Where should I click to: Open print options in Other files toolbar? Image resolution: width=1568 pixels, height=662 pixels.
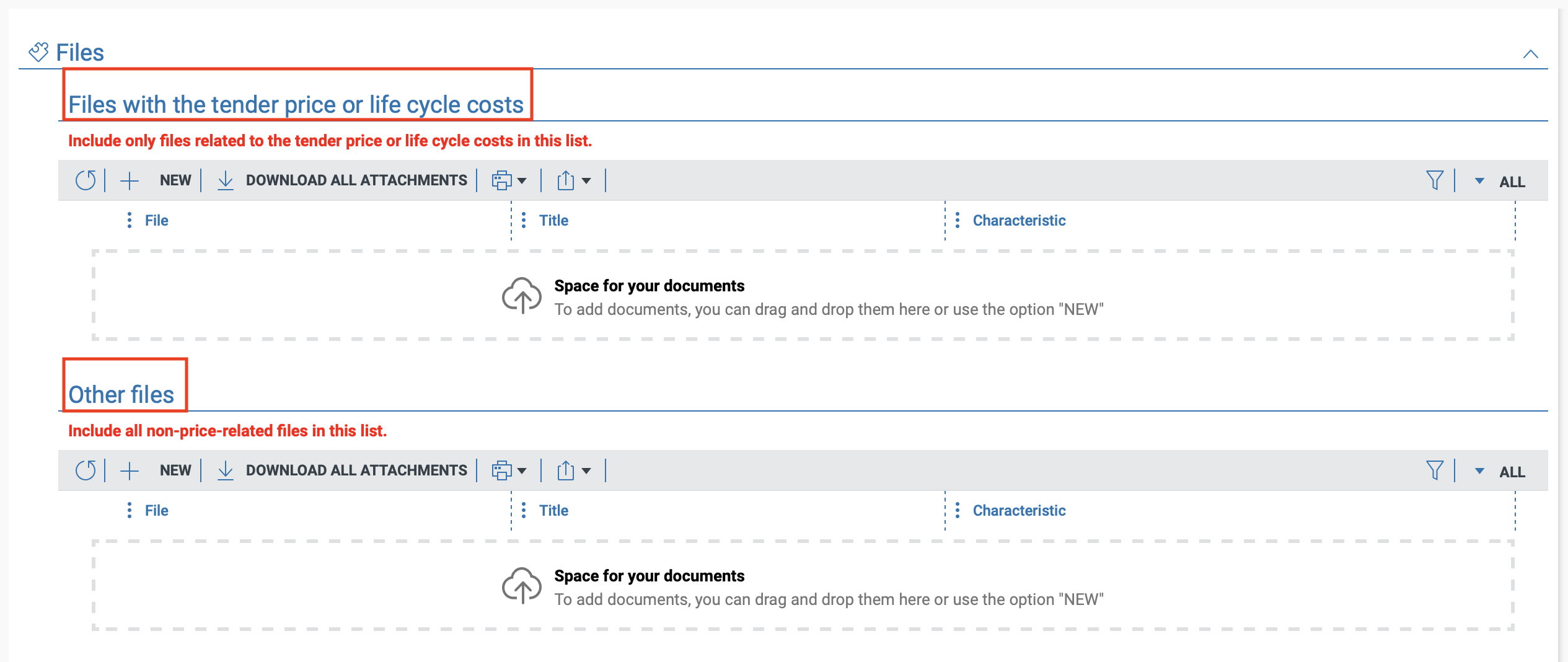click(509, 470)
